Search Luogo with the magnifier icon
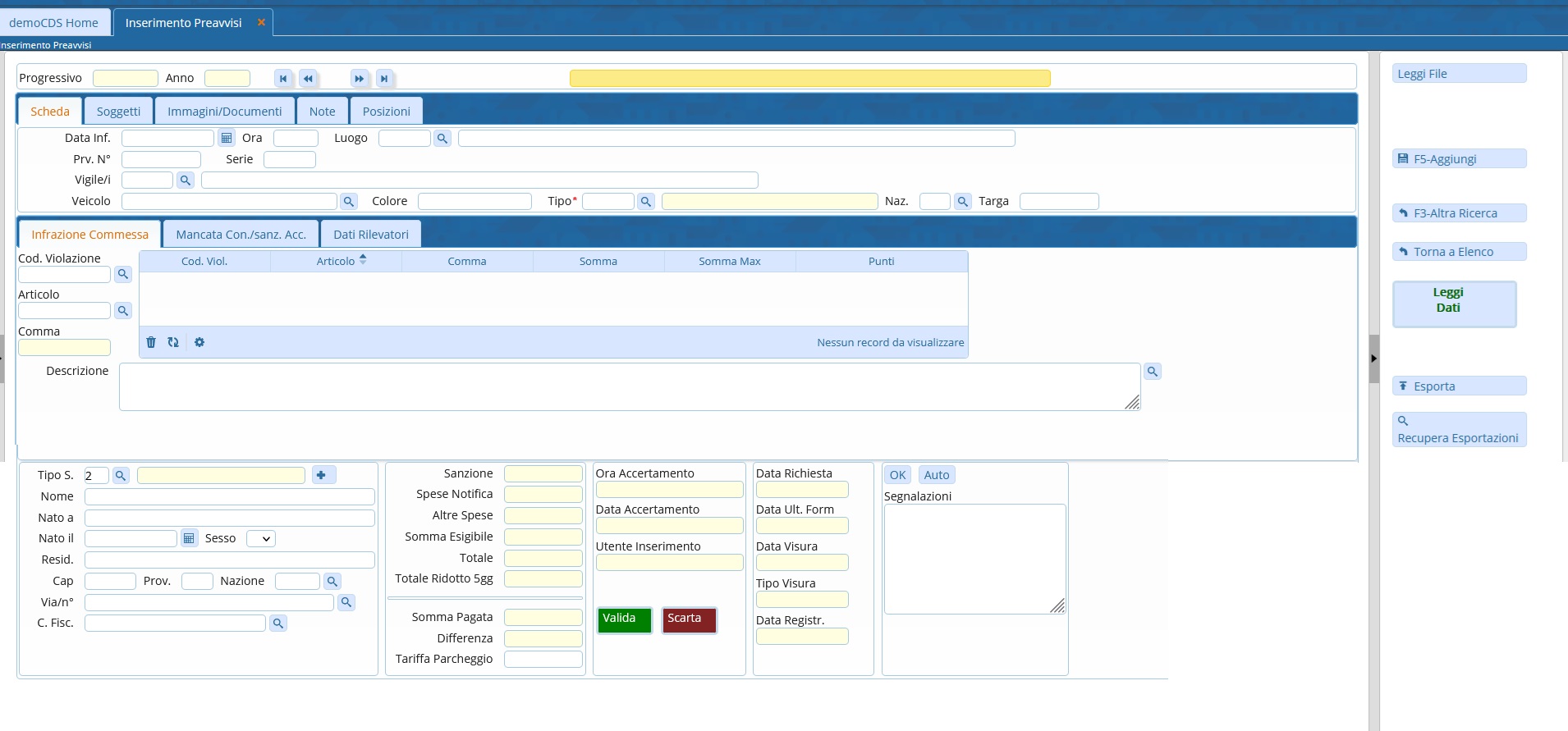This screenshot has height=731, width=1568. (x=442, y=139)
